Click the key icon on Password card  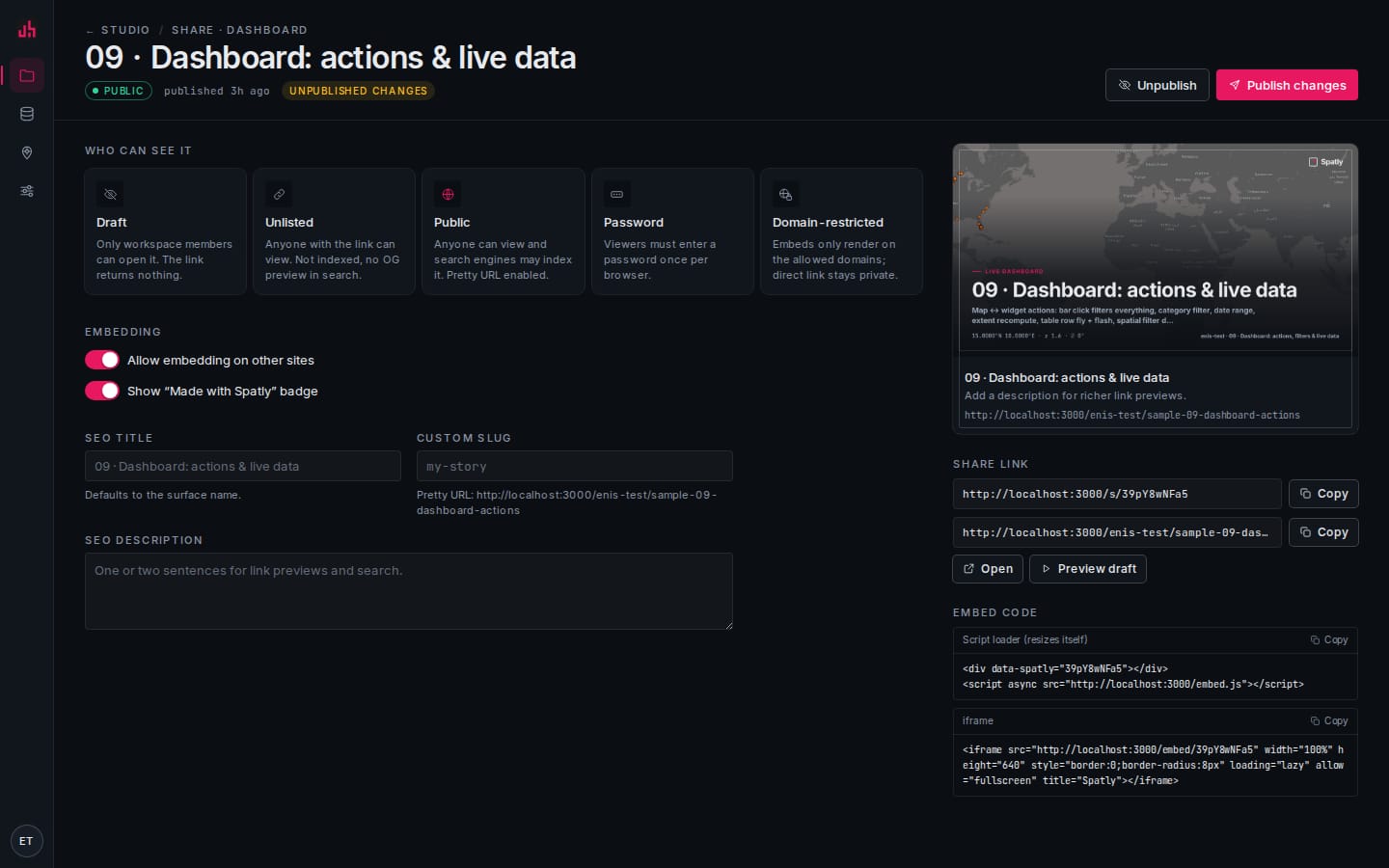coord(616,194)
